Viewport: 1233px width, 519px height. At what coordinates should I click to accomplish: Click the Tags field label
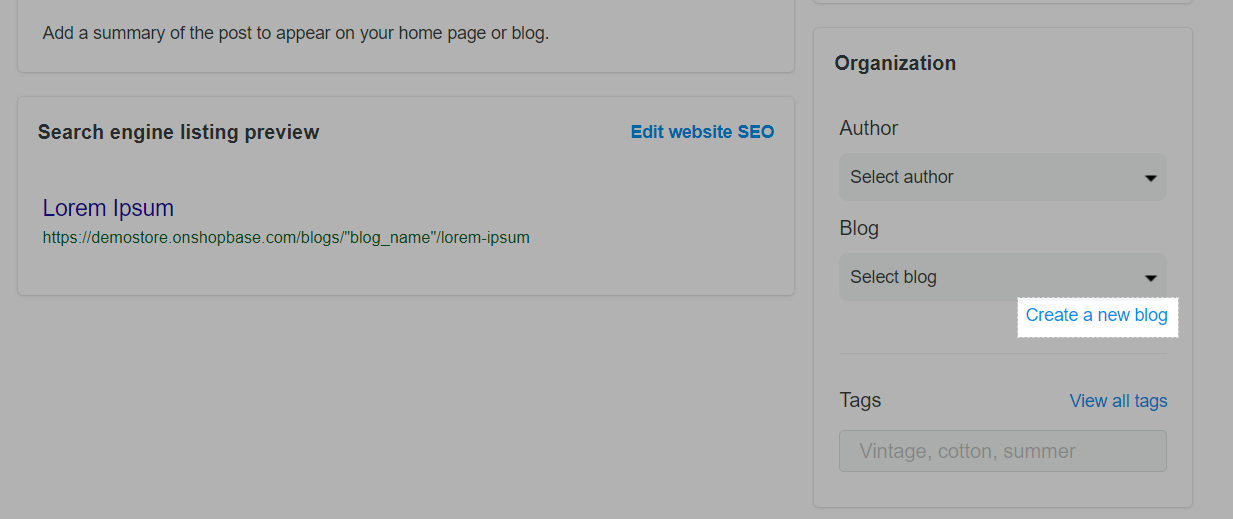coord(860,400)
